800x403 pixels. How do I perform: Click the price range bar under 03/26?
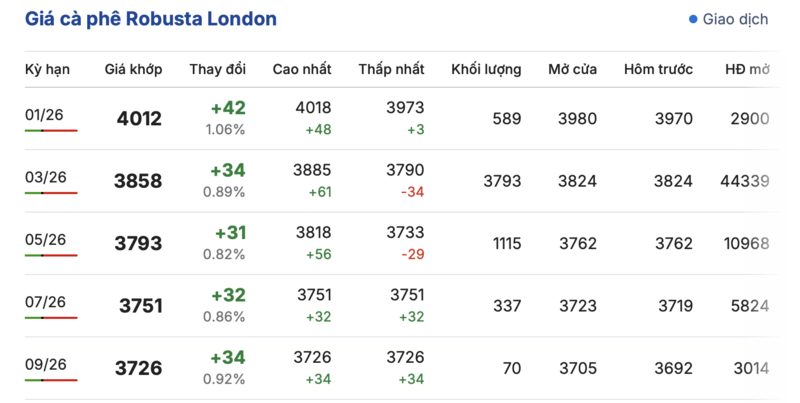click(x=51, y=193)
